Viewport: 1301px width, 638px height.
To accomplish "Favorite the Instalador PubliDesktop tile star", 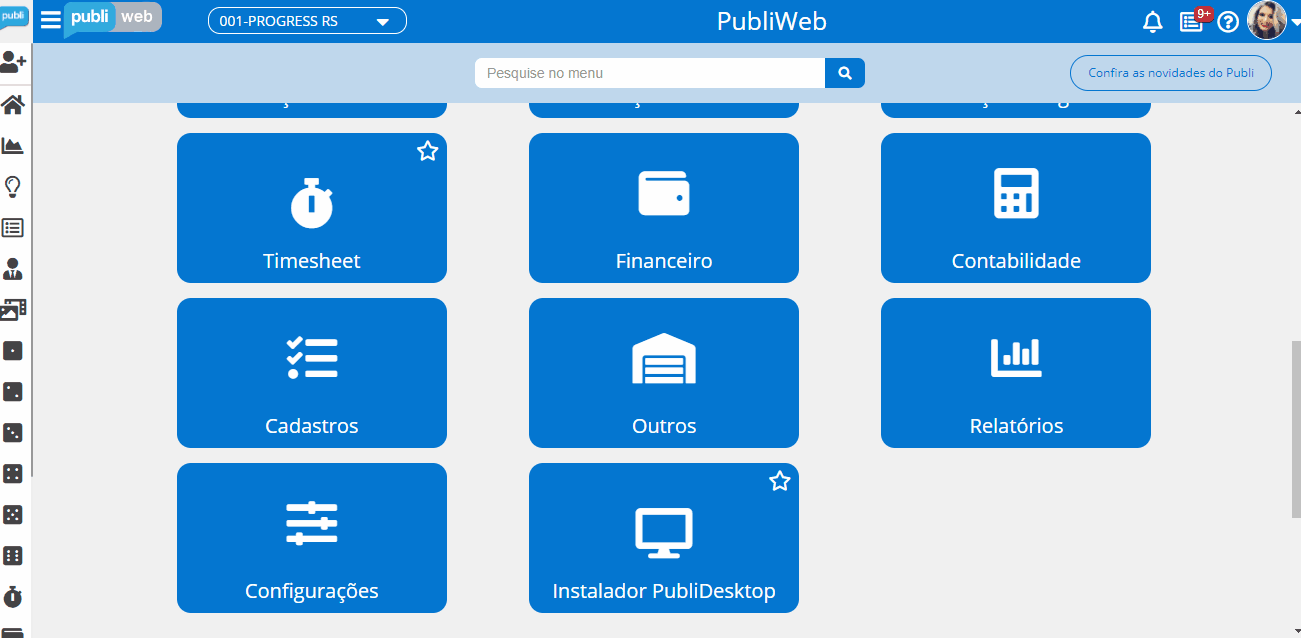I will tap(779, 481).
